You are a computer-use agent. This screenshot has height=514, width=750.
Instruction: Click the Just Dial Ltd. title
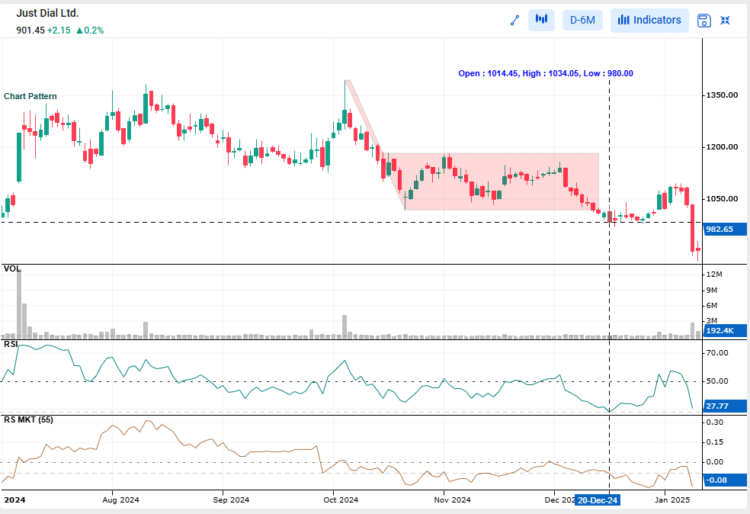[47, 14]
